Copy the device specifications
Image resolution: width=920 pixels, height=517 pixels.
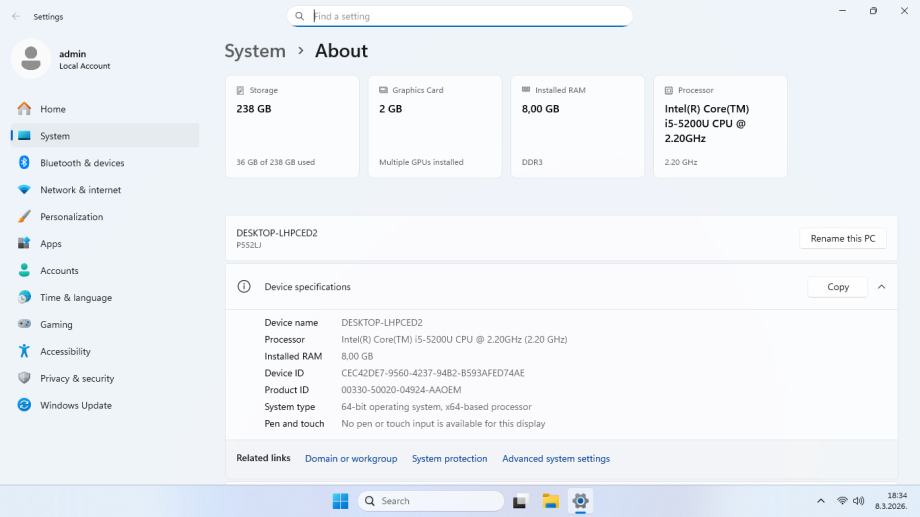(838, 287)
